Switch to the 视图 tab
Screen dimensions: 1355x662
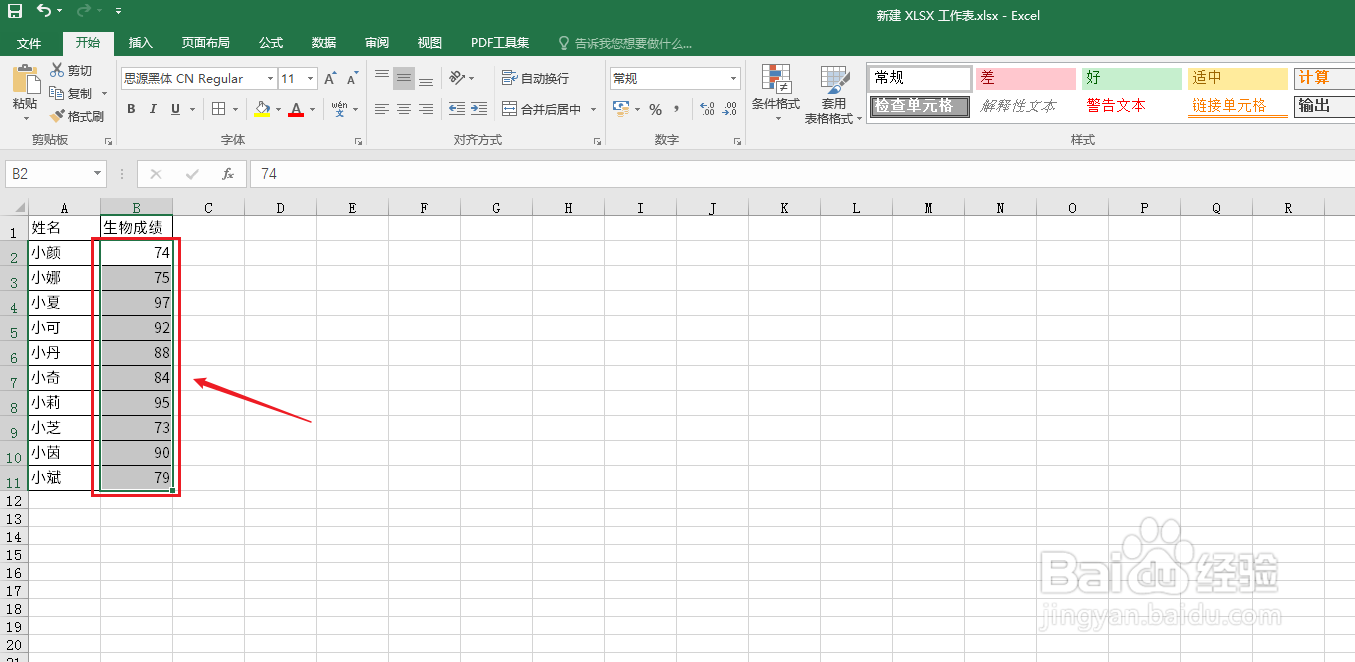coord(430,43)
